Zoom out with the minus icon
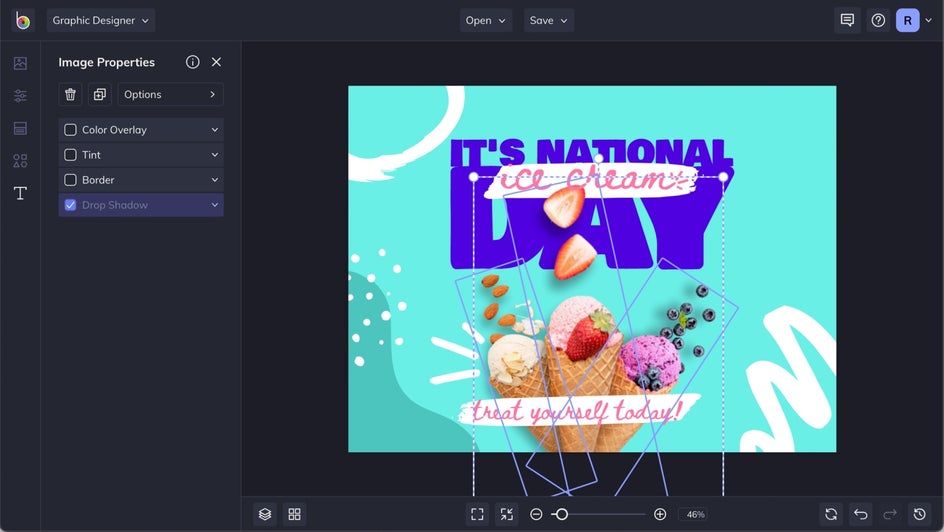 coord(536,514)
